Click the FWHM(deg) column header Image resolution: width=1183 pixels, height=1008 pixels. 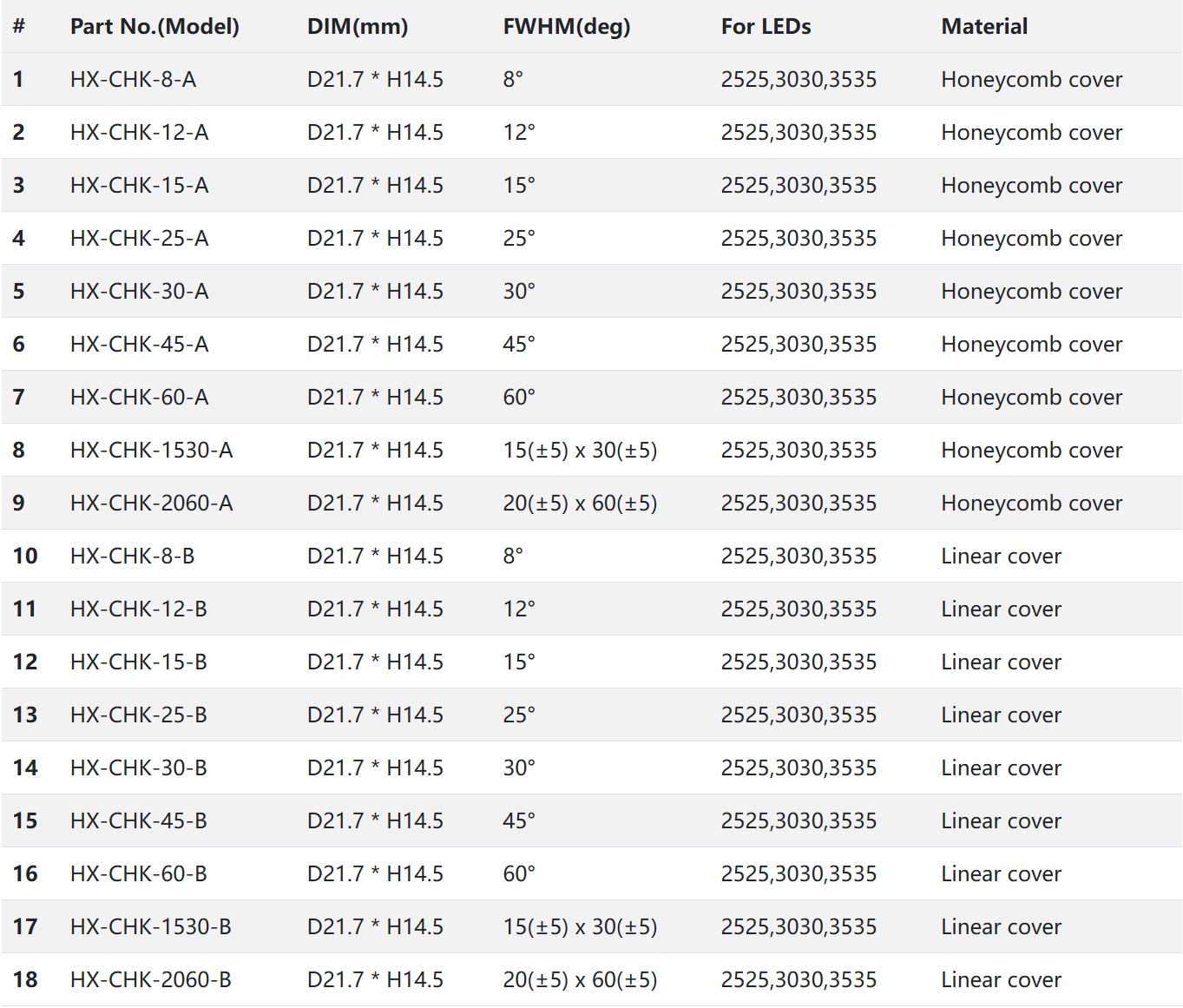coord(567,27)
